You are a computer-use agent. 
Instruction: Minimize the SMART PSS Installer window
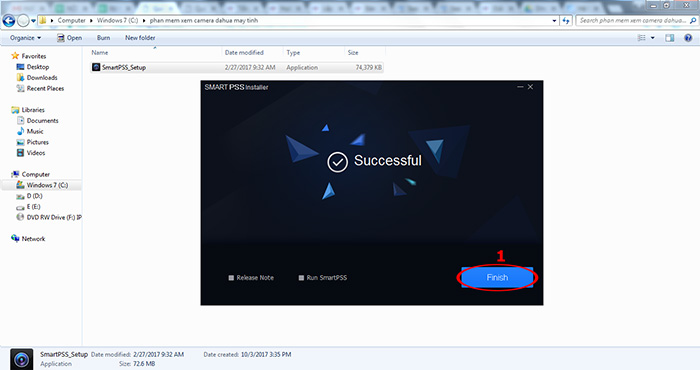point(520,87)
